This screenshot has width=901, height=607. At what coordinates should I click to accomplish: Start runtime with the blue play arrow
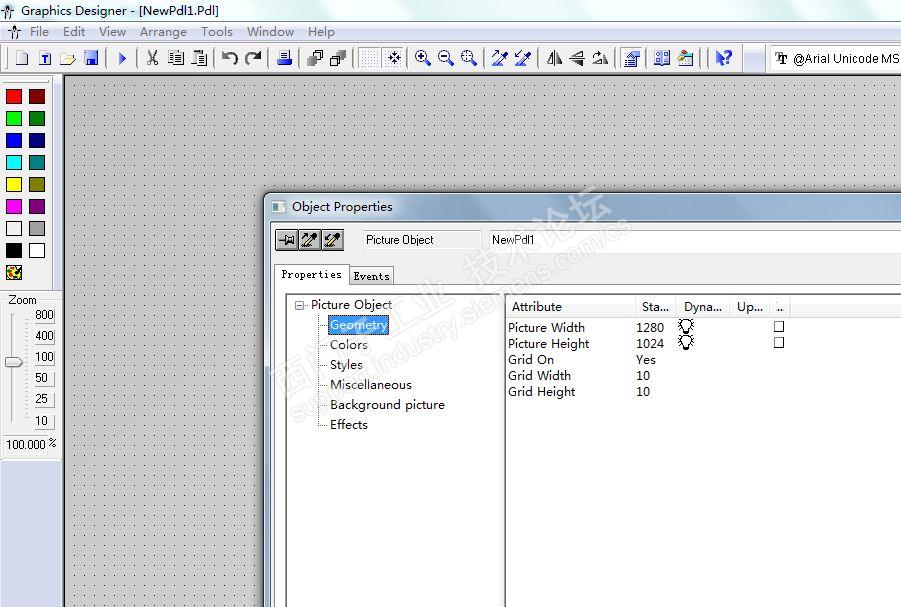122,58
